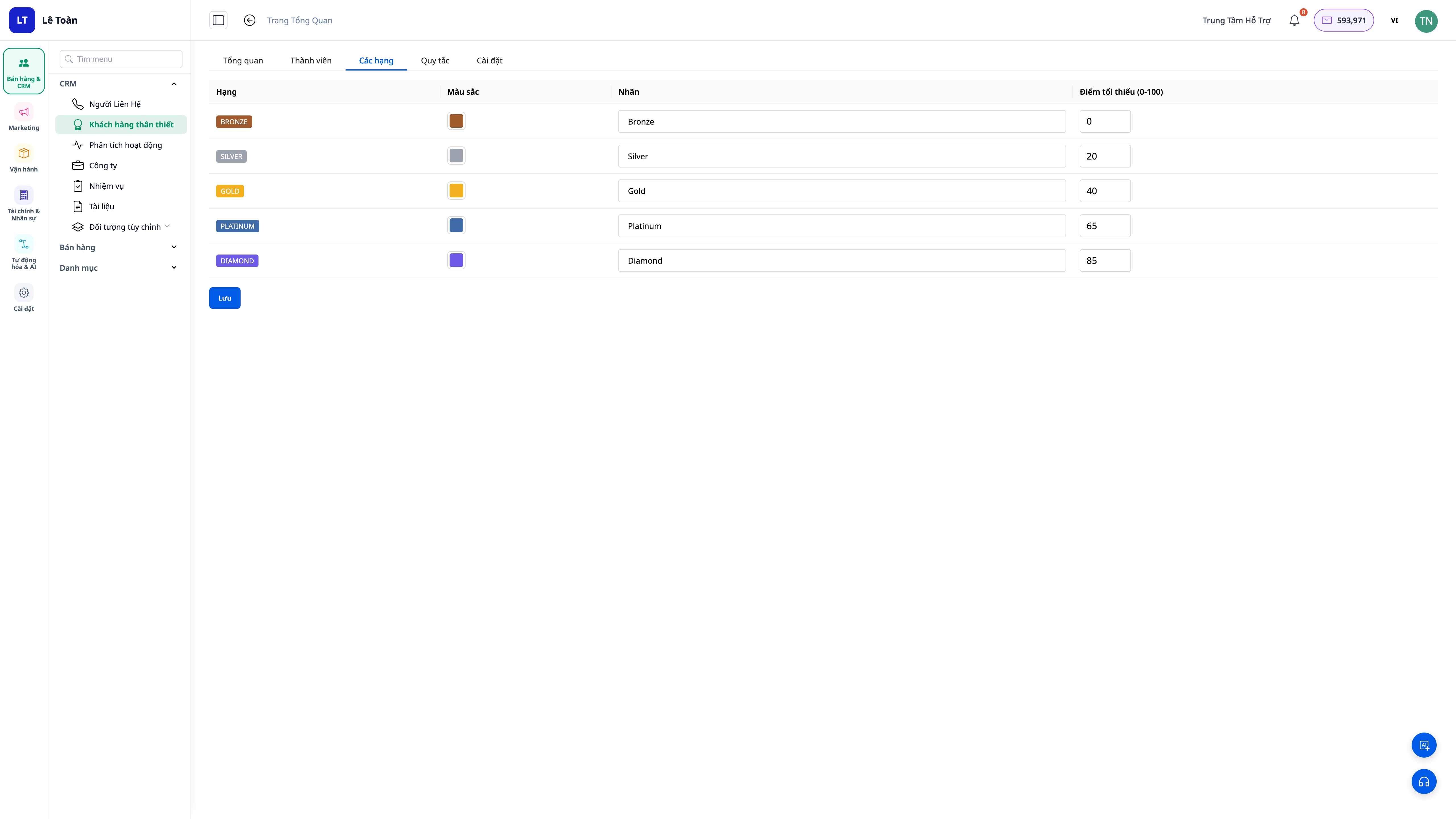Click the Màu sắc column header
1456x819 pixels.
(x=463, y=92)
